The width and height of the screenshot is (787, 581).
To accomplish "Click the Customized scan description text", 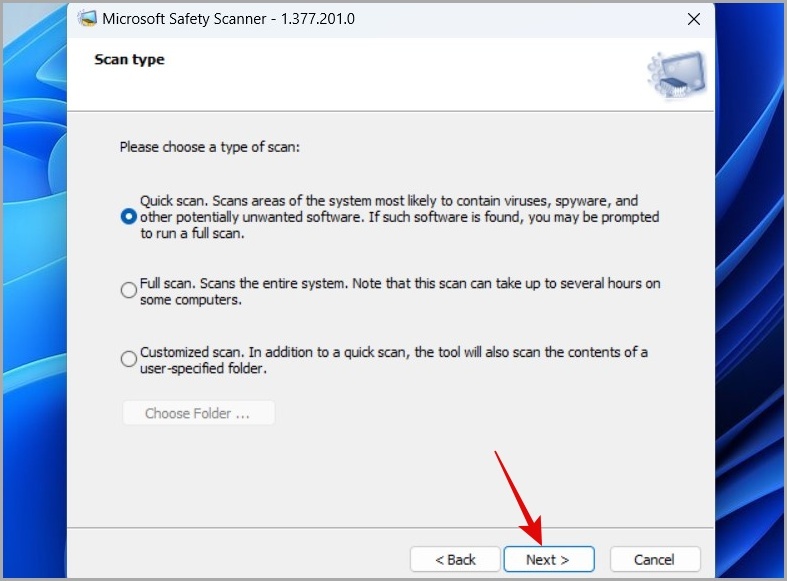I will coord(394,360).
